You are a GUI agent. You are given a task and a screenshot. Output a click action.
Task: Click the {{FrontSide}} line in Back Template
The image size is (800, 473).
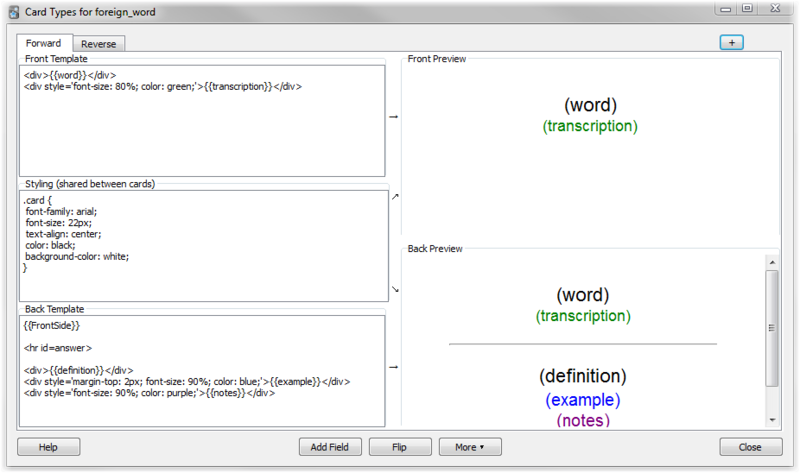[x=52, y=326]
